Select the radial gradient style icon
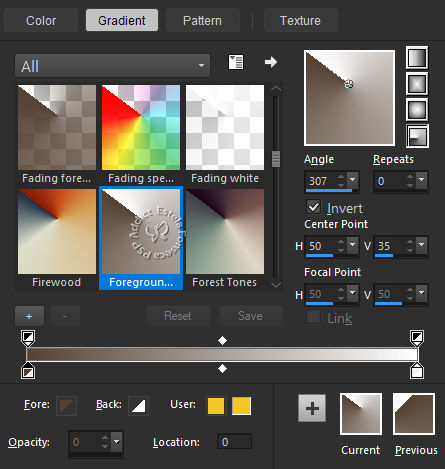 point(417,136)
